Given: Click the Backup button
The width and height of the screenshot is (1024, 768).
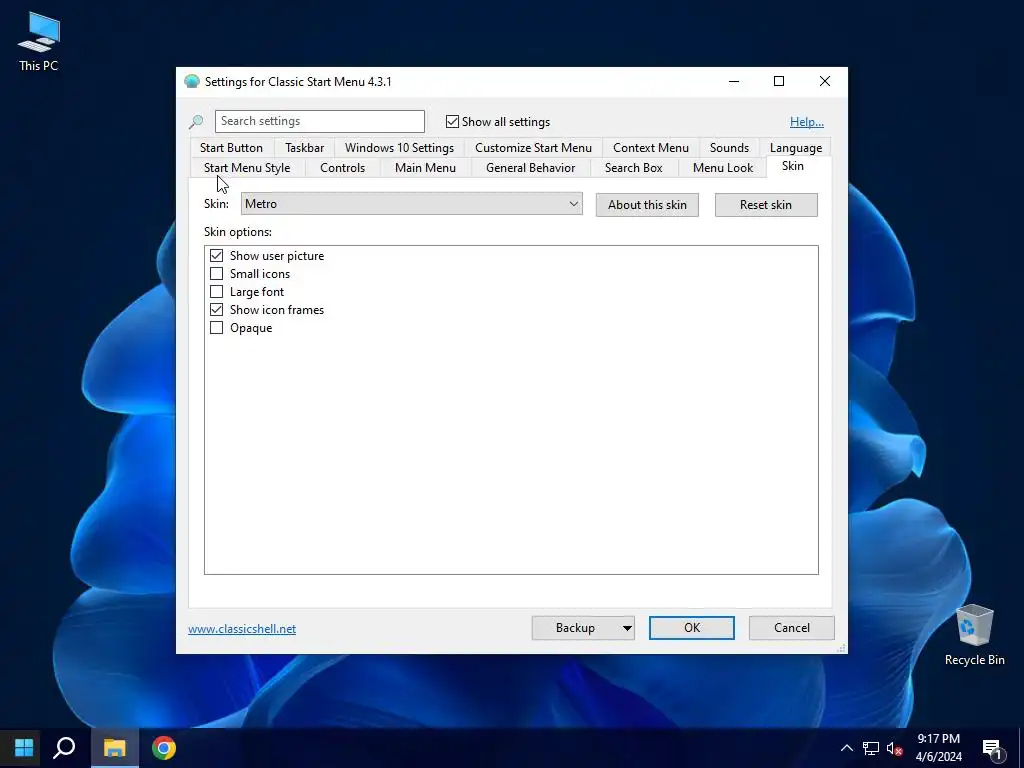Looking at the screenshot, I should [x=575, y=628].
